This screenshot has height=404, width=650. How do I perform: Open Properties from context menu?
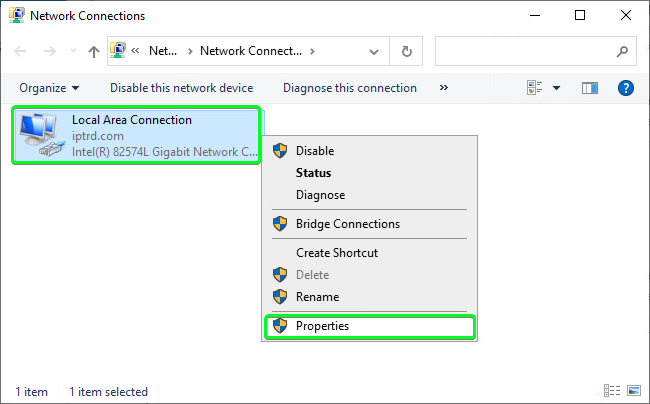coord(369,326)
